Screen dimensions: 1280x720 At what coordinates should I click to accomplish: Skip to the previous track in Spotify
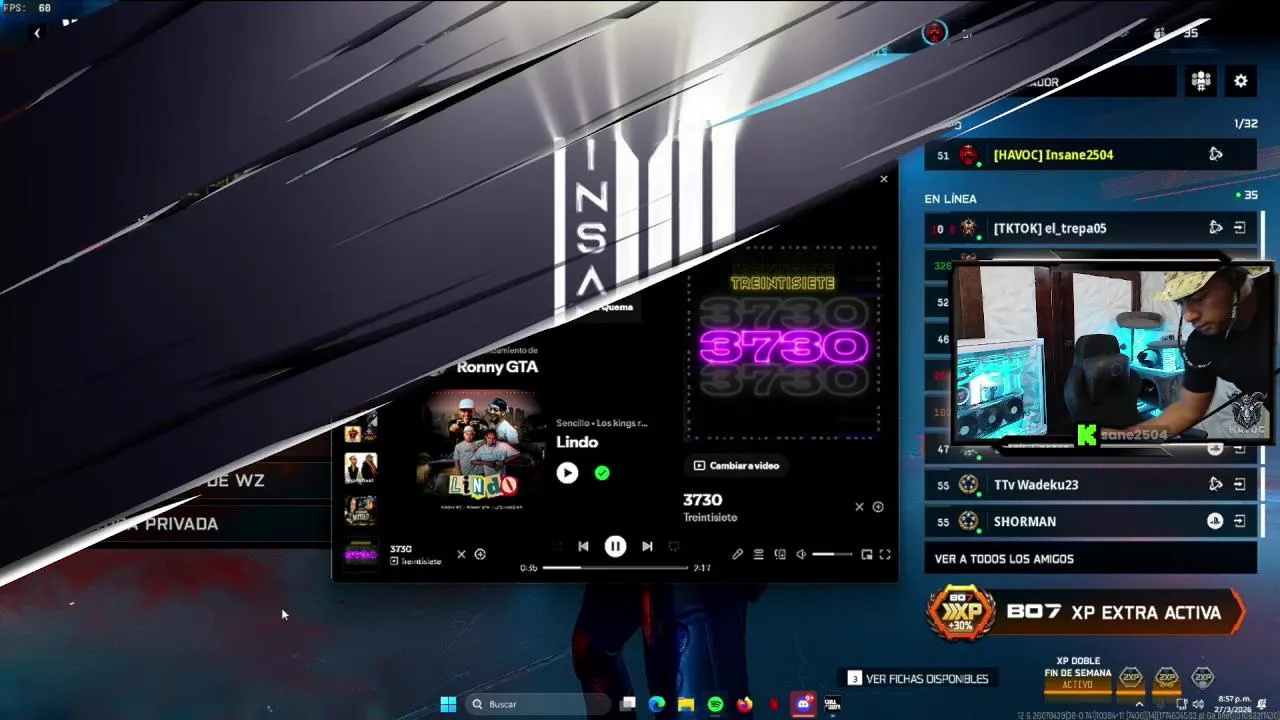pyautogui.click(x=583, y=546)
